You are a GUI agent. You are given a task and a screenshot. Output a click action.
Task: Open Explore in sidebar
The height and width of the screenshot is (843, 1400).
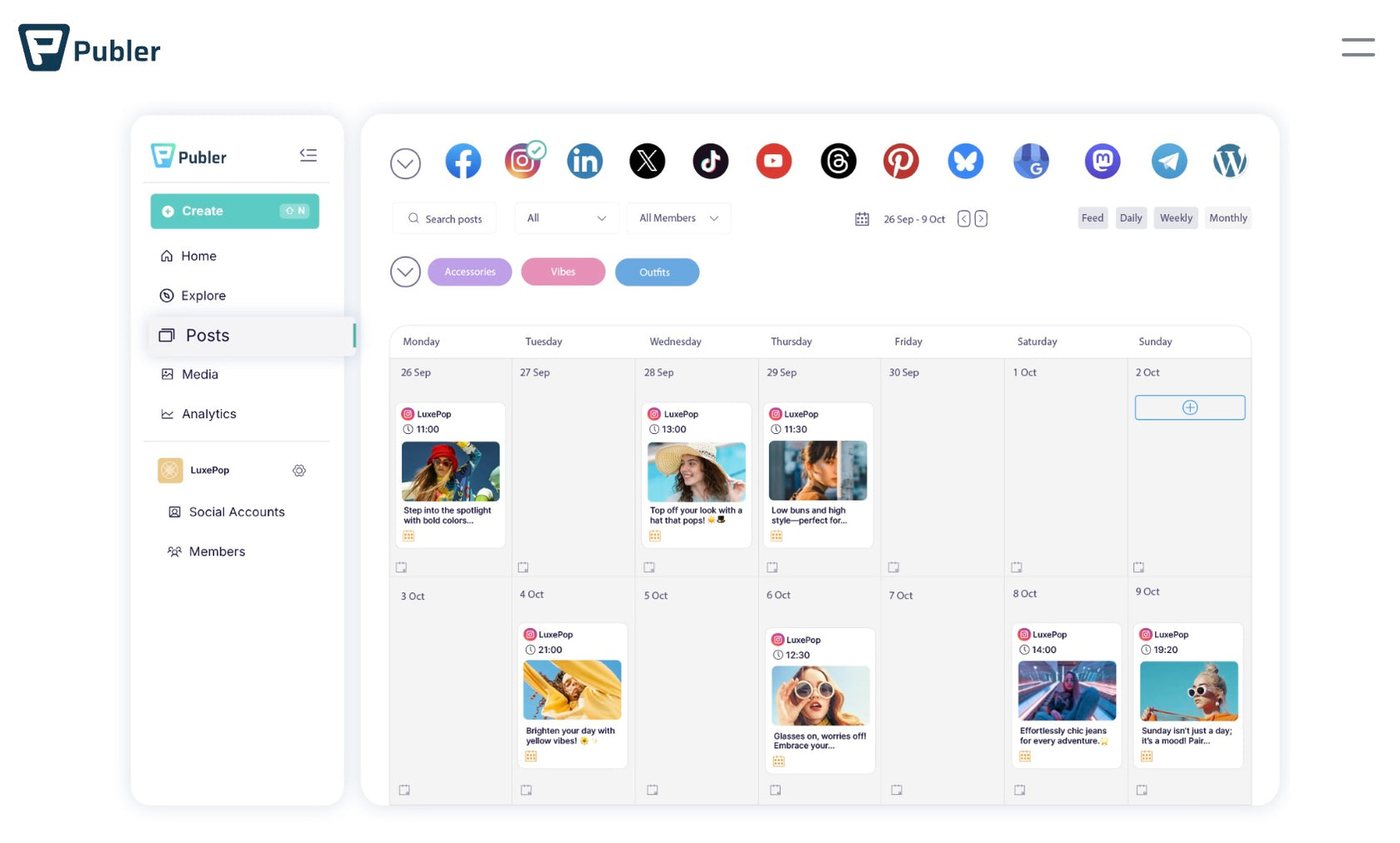pyautogui.click(x=192, y=296)
